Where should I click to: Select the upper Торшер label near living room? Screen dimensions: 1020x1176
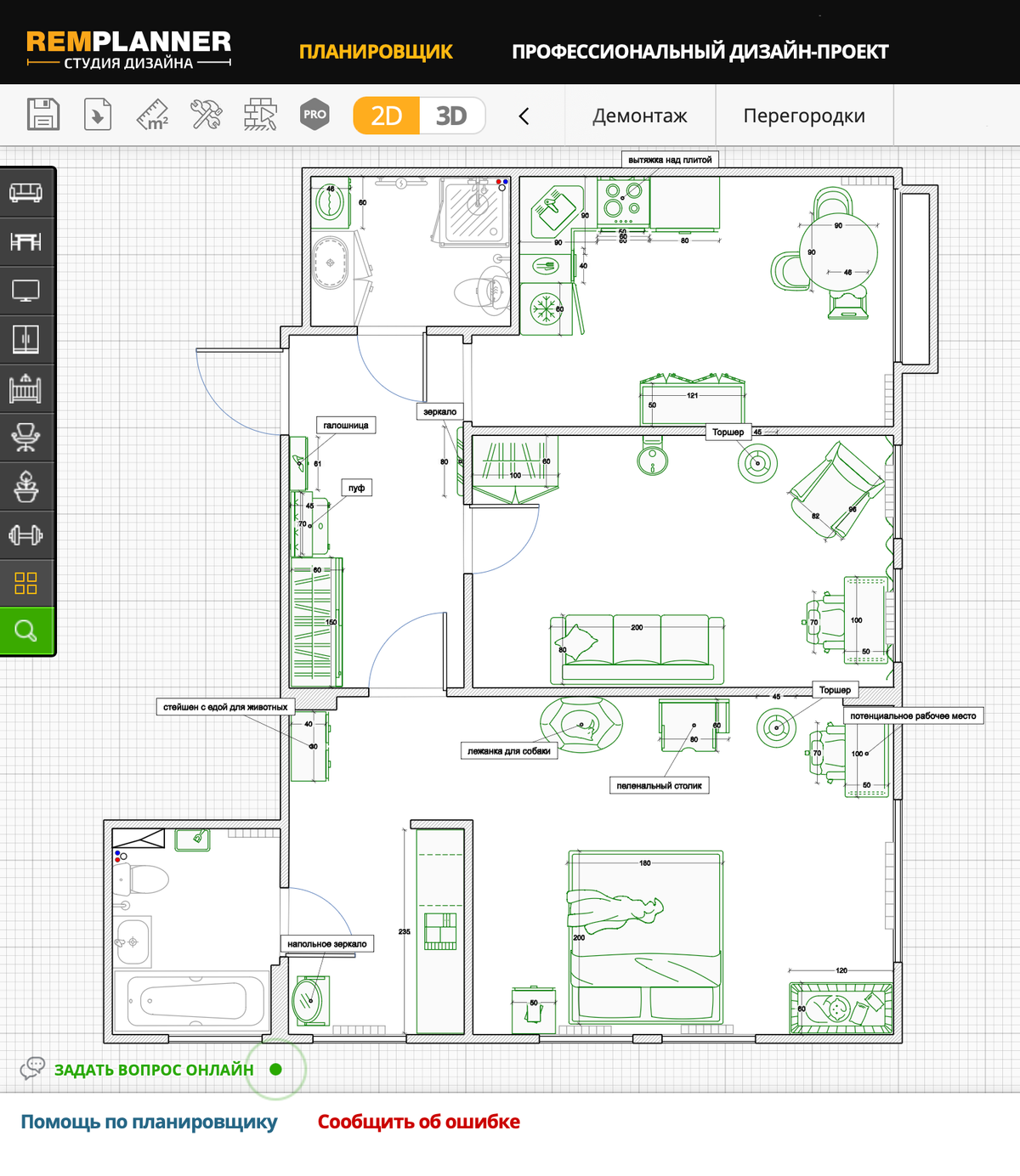tap(728, 432)
